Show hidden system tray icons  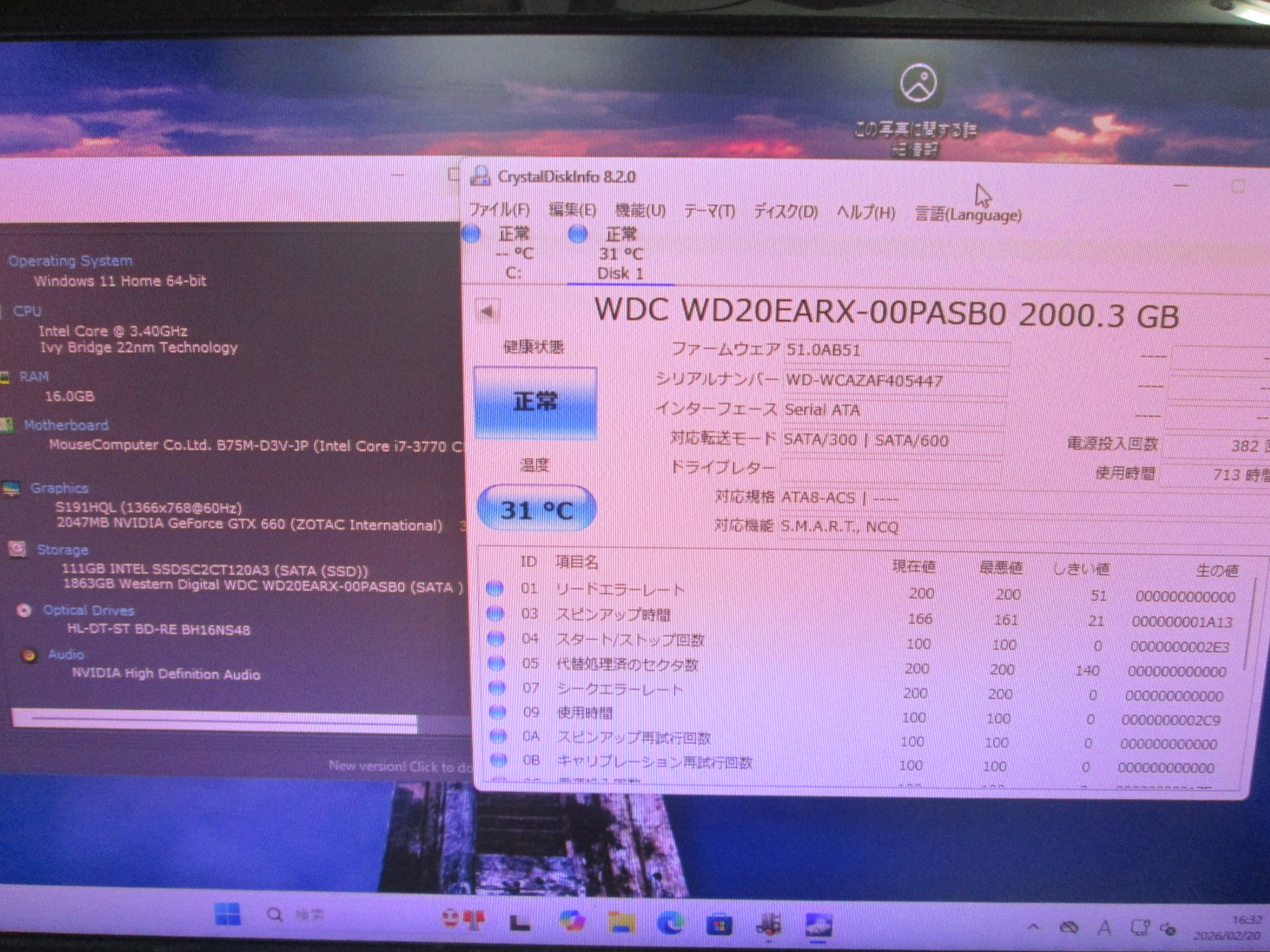pos(1033,927)
